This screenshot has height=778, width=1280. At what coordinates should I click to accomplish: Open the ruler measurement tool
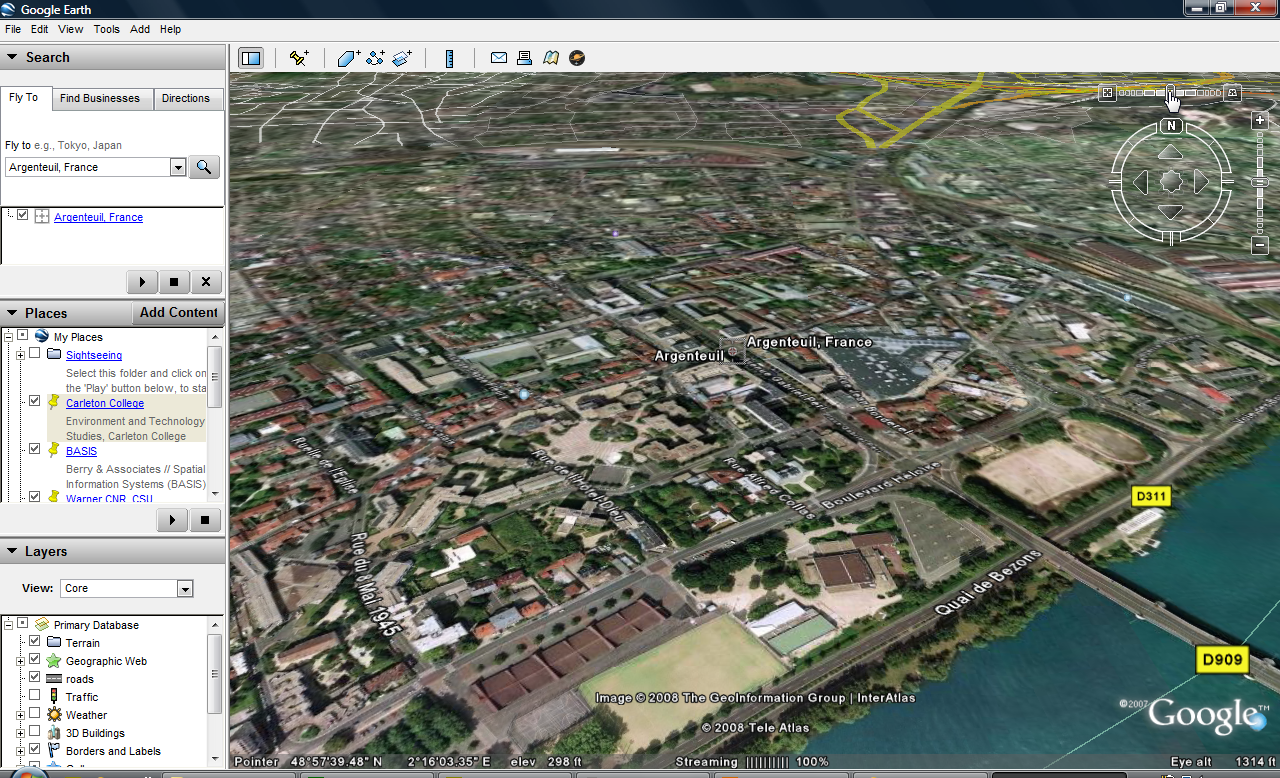pos(449,58)
